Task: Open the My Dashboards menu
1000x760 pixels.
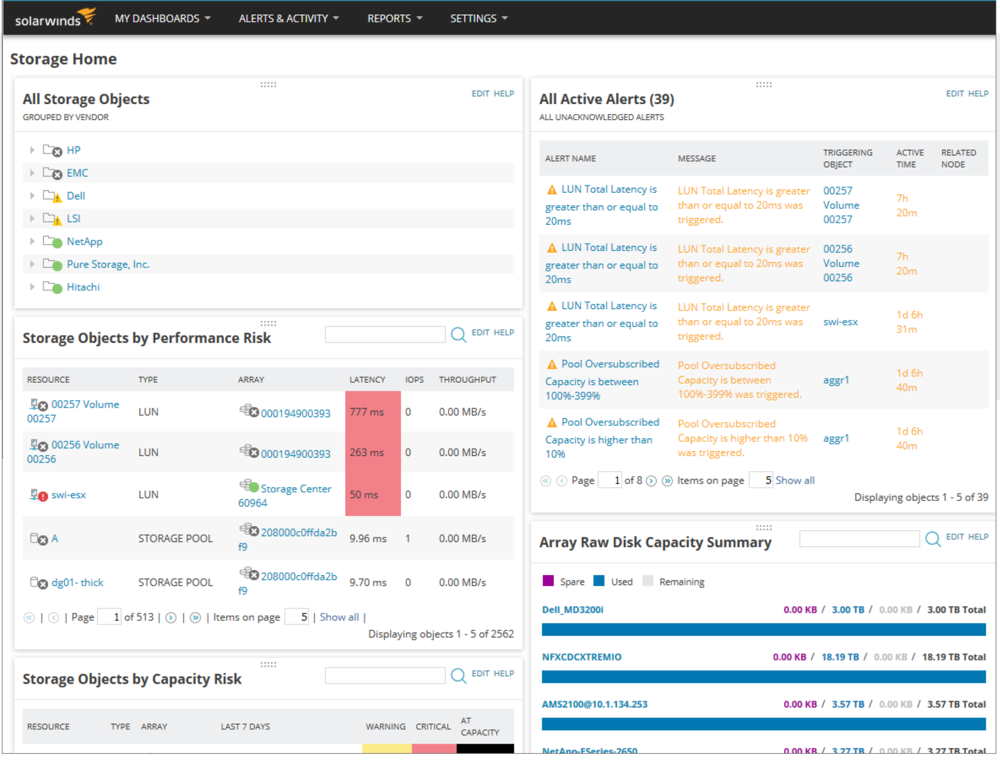Action: [x=162, y=18]
